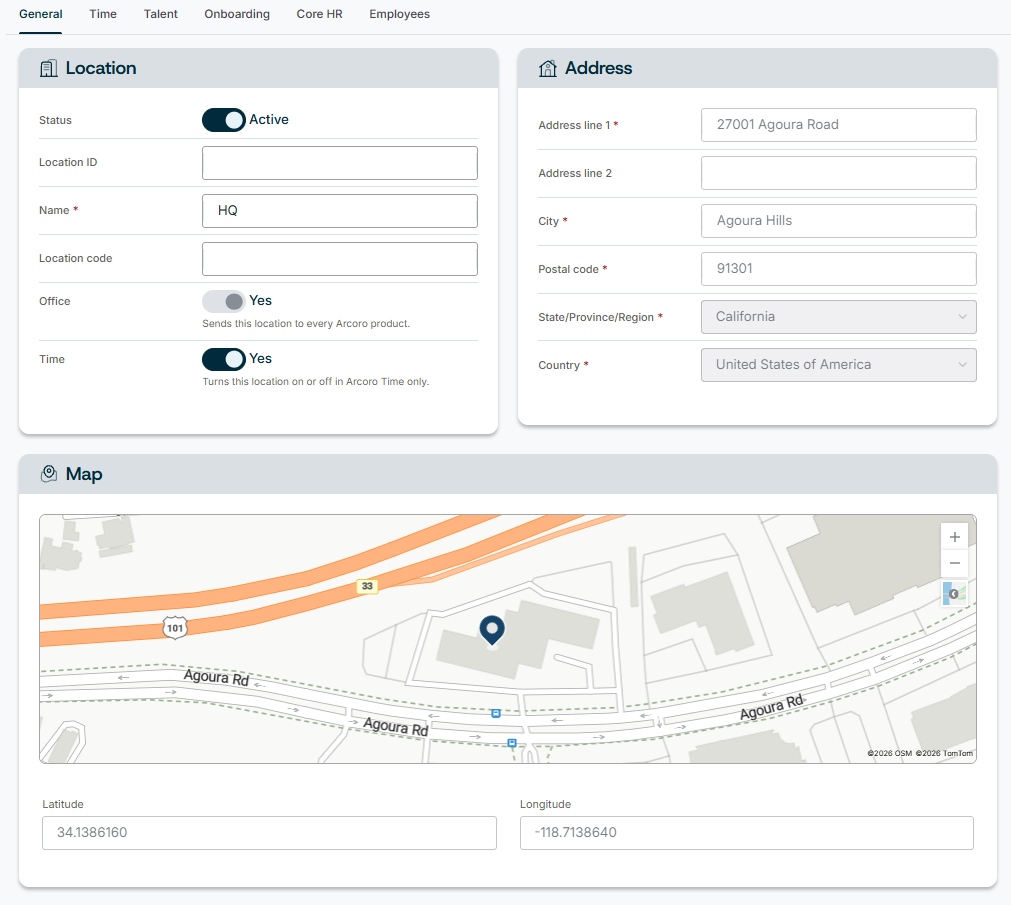
Task: Click the Name field containing HQ
Action: pyautogui.click(x=340, y=211)
